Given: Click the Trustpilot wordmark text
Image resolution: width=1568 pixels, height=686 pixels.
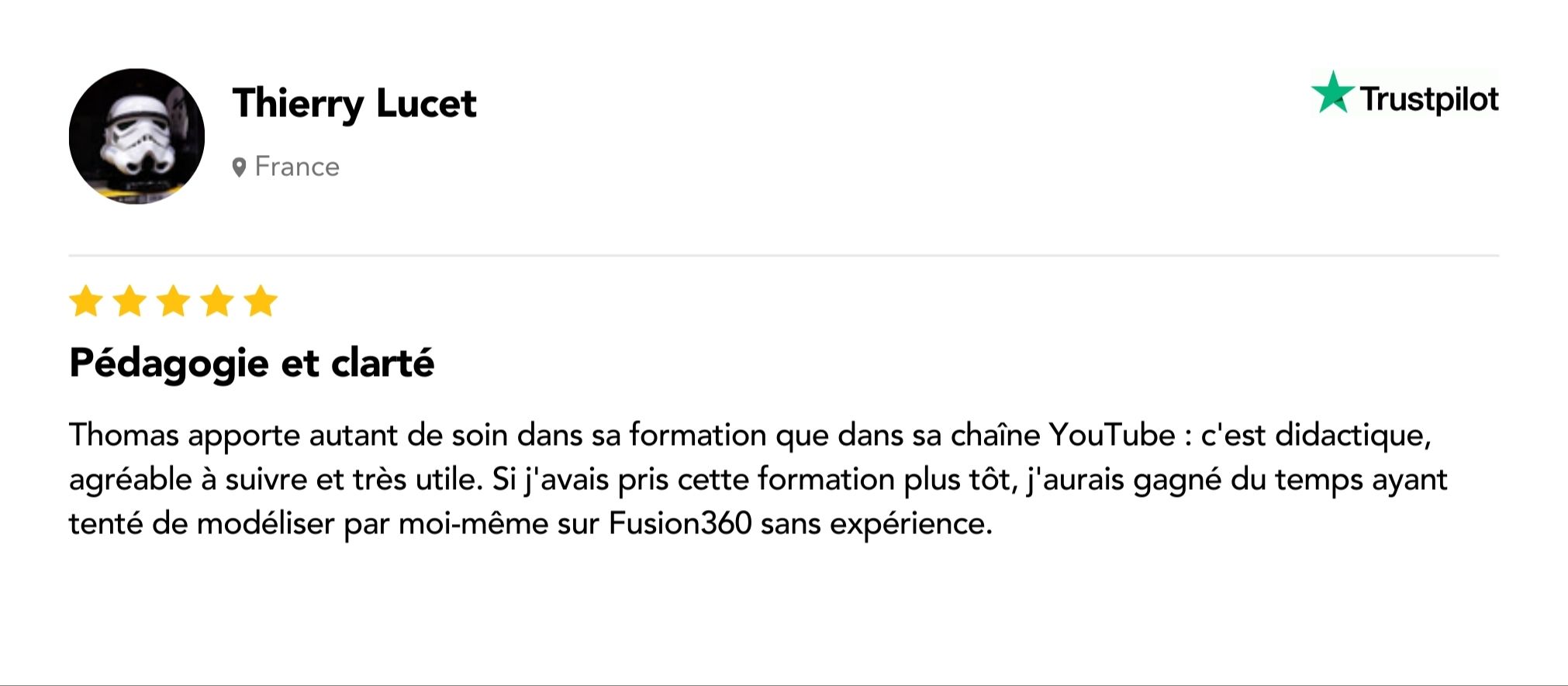Looking at the screenshot, I should (1429, 99).
